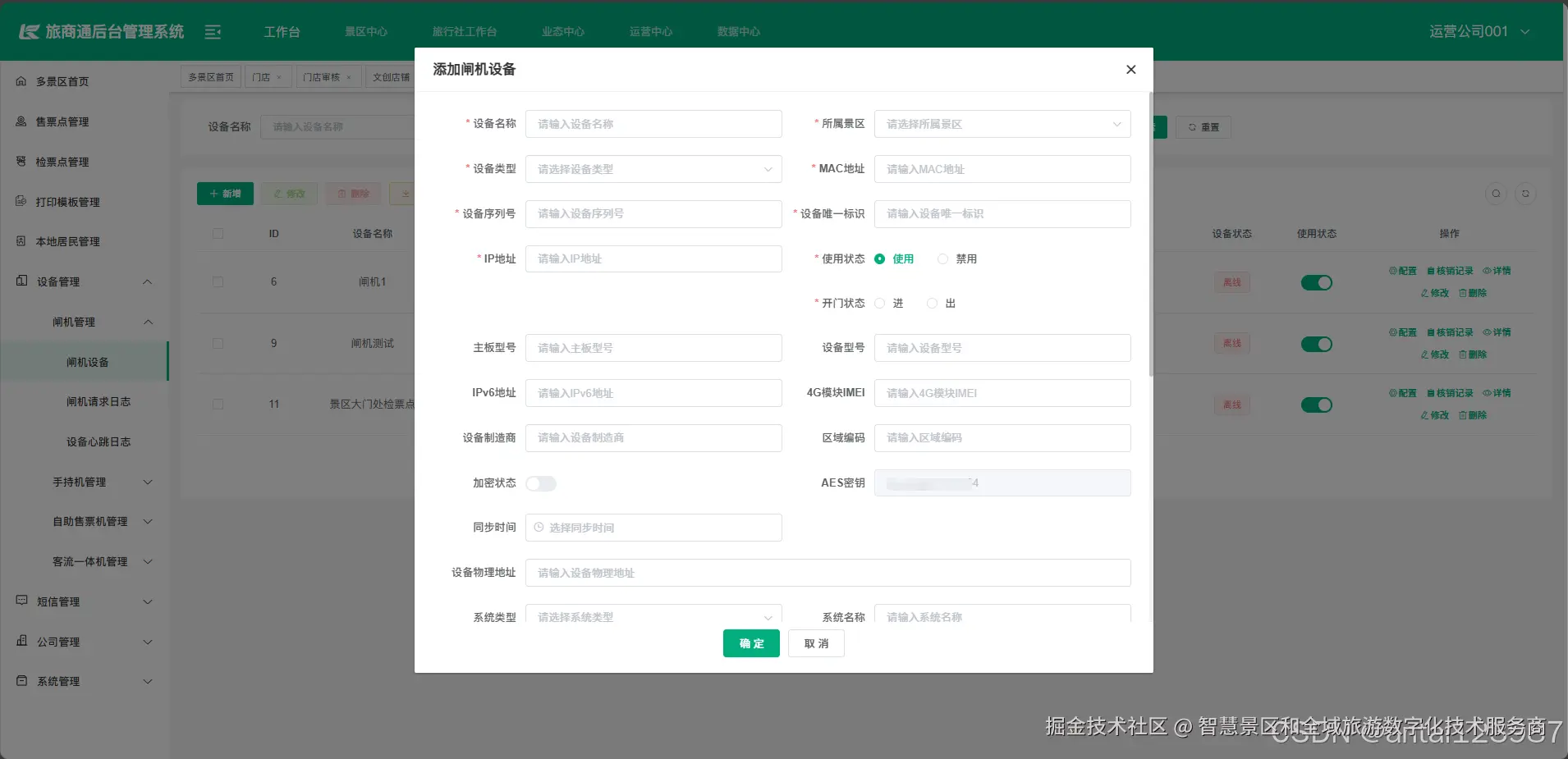This screenshot has width=1568, height=759.
Task: Click the 旅商通 logo icon
Action: click(x=30, y=32)
